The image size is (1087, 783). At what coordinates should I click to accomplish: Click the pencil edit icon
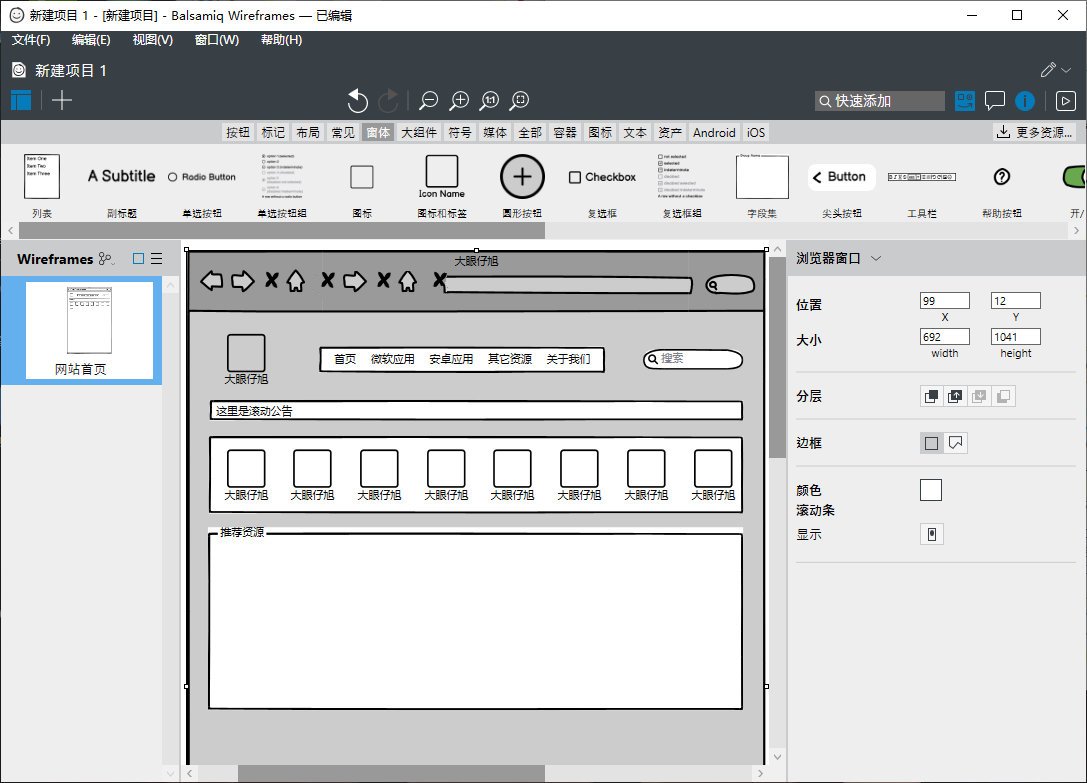click(1048, 70)
